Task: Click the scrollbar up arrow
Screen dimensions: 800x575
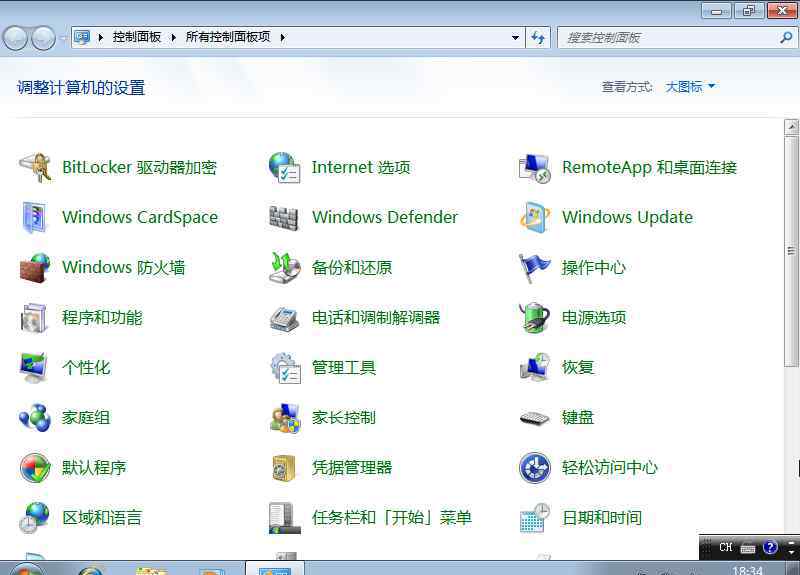Action: tap(791, 127)
